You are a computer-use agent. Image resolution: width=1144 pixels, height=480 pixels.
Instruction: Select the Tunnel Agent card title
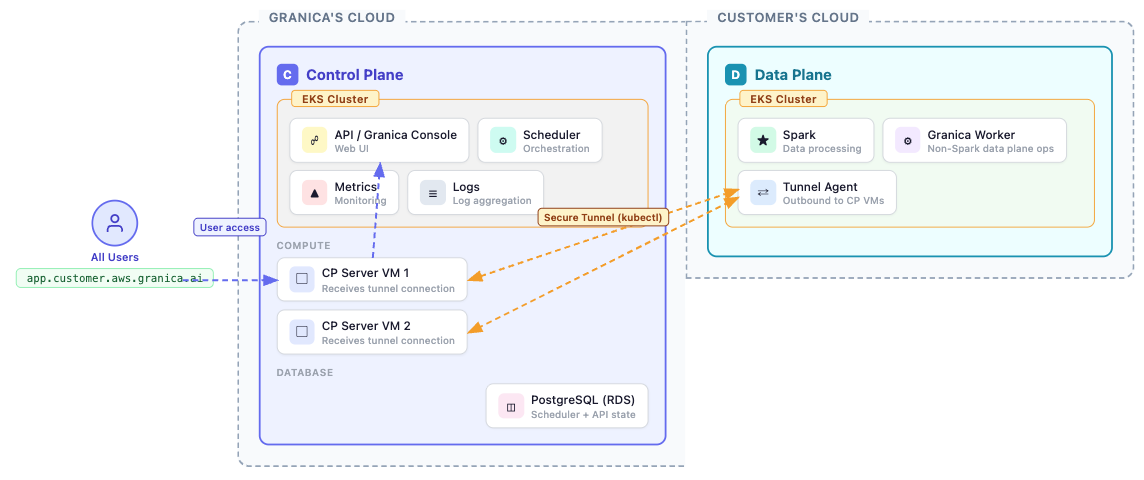[820, 187]
